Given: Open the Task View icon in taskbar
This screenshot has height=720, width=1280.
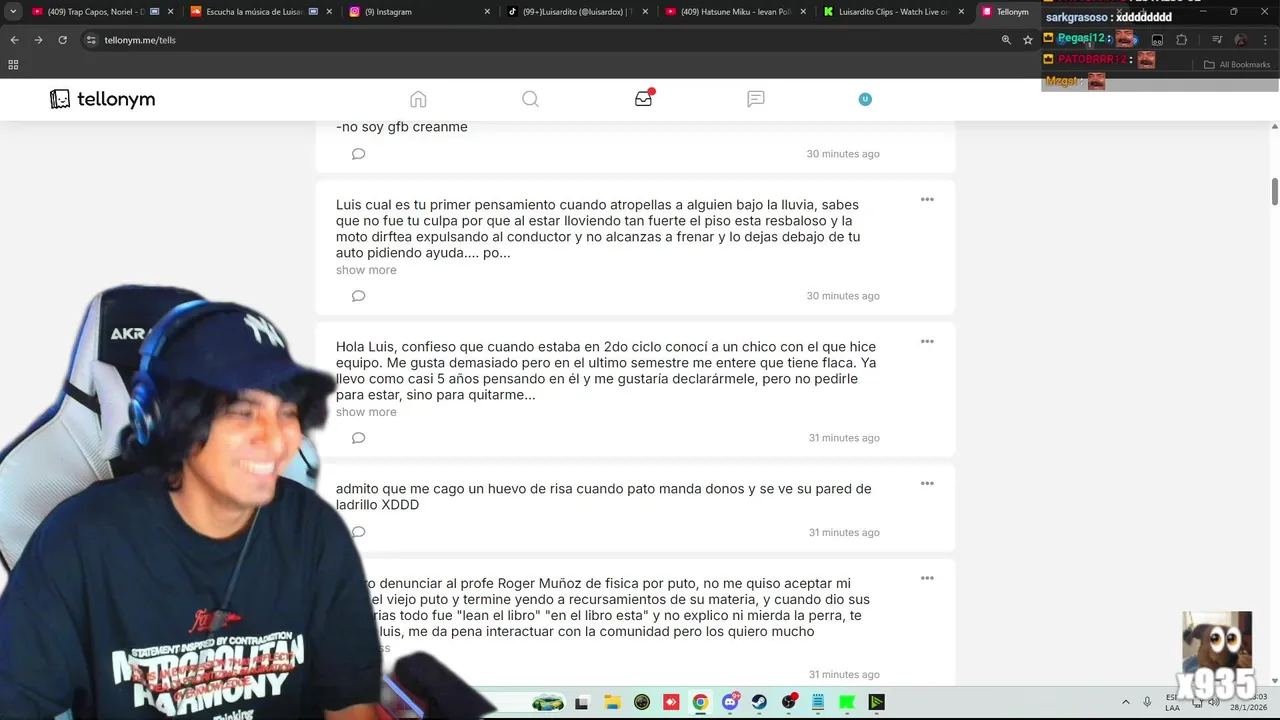Looking at the screenshot, I should (x=582, y=702).
